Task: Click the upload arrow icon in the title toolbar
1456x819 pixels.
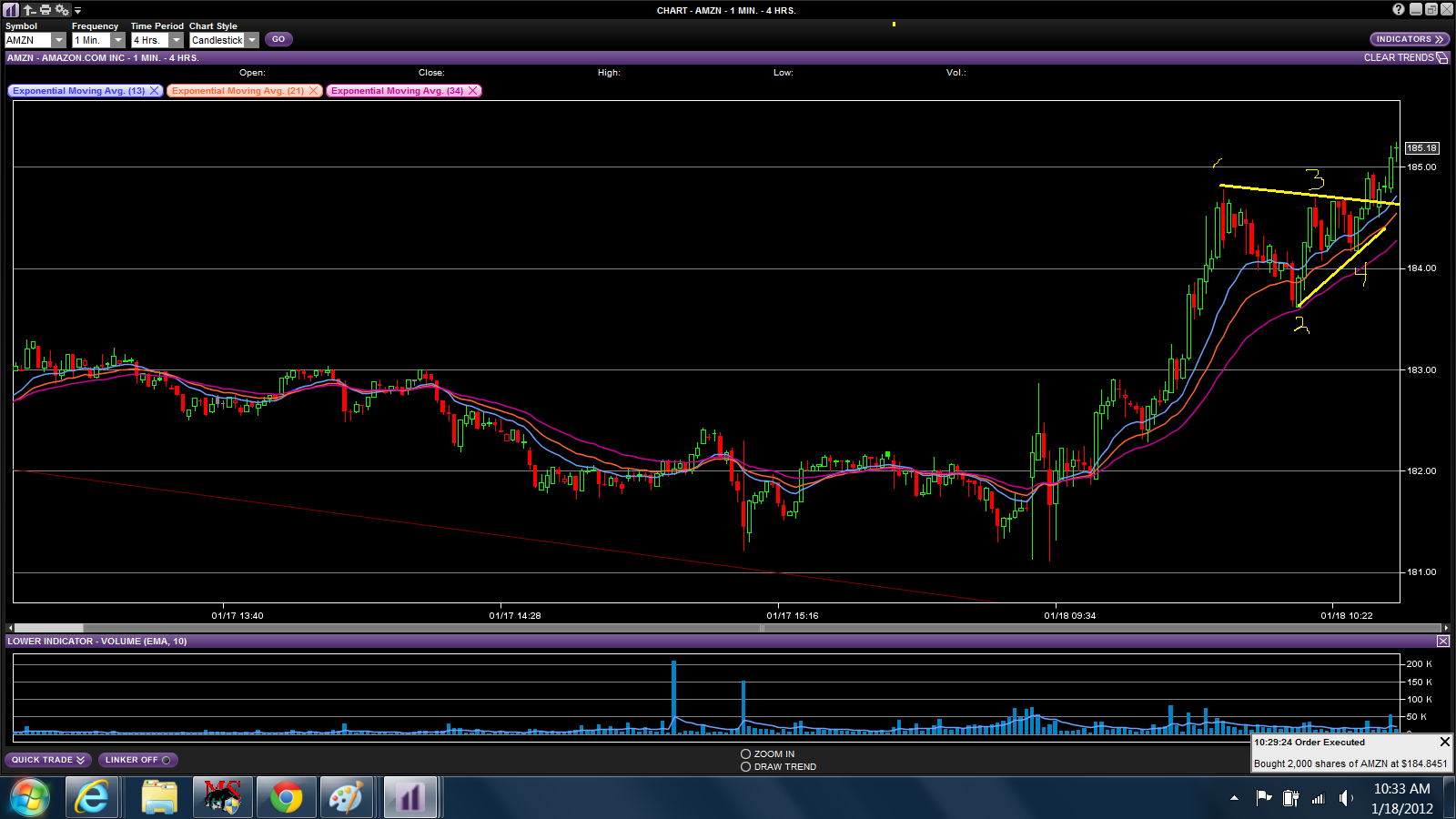Action: click(x=29, y=10)
